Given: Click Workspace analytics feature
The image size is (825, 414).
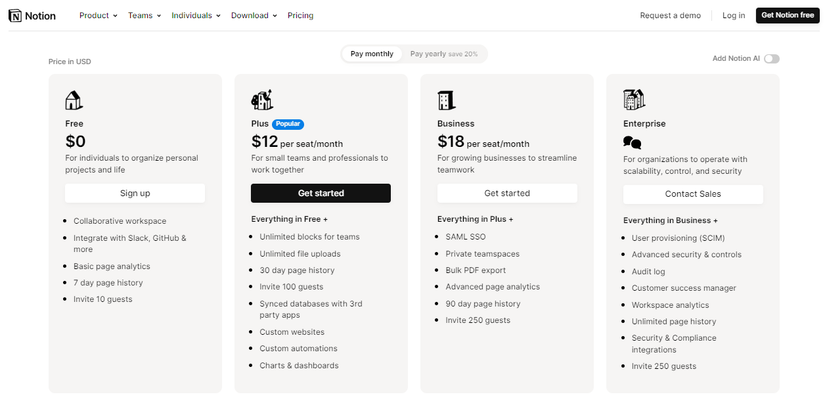Looking at the screenshot, I should pyautogui.click(x=670, y=305).
